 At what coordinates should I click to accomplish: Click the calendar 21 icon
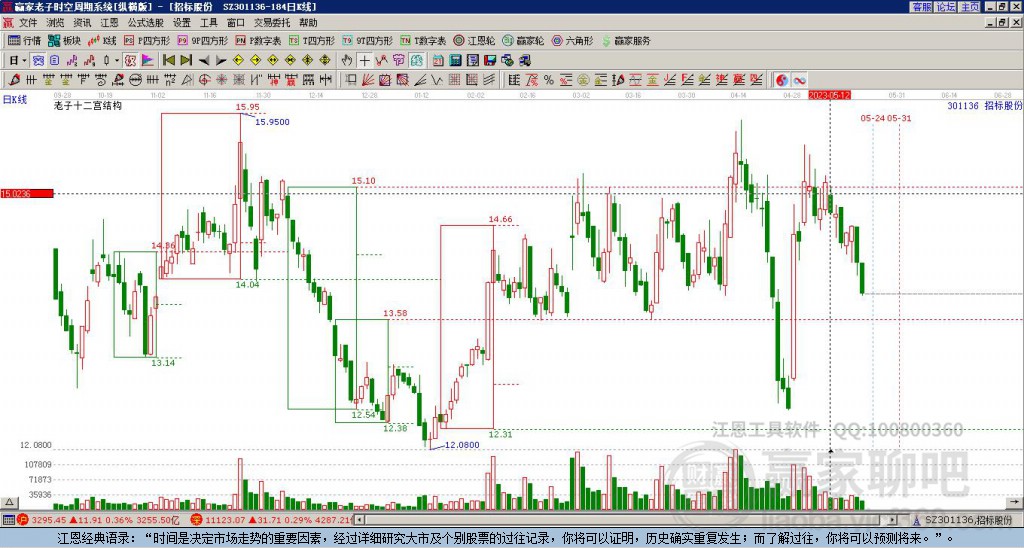(438, 61)
